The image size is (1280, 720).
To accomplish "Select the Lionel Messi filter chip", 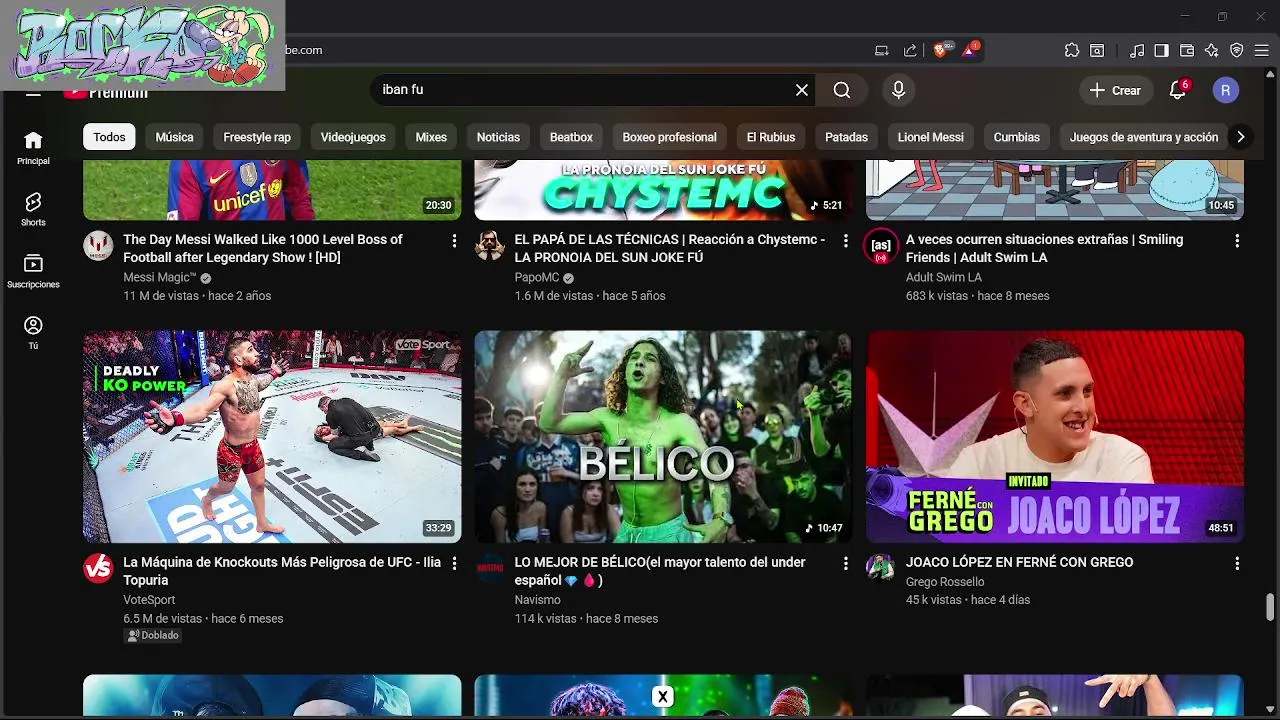I will tap(930, 137).
